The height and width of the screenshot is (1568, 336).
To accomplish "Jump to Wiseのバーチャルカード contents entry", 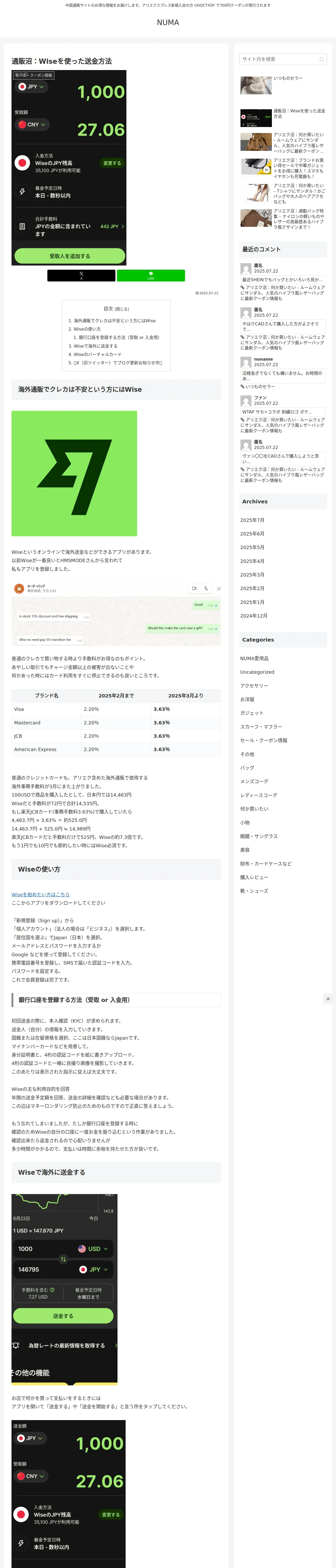I will click(x=98, y=354).
